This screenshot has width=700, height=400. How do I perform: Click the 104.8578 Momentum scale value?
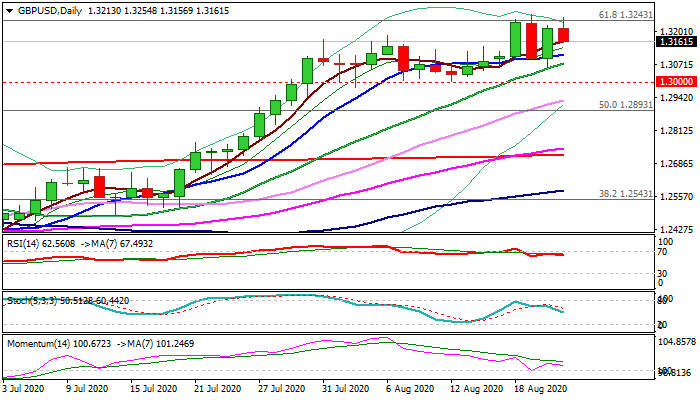[x=676, y=342]
